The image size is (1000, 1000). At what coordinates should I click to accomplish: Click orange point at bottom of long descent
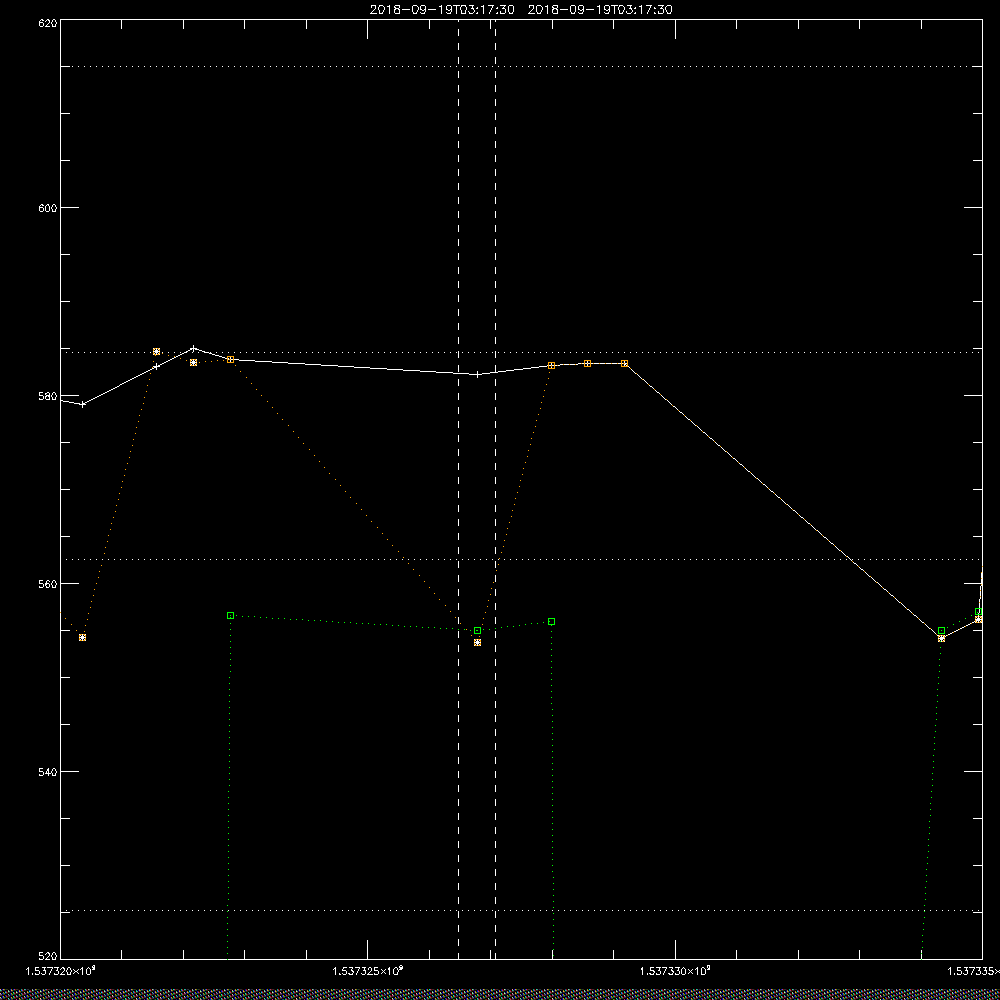pos(941,638)
